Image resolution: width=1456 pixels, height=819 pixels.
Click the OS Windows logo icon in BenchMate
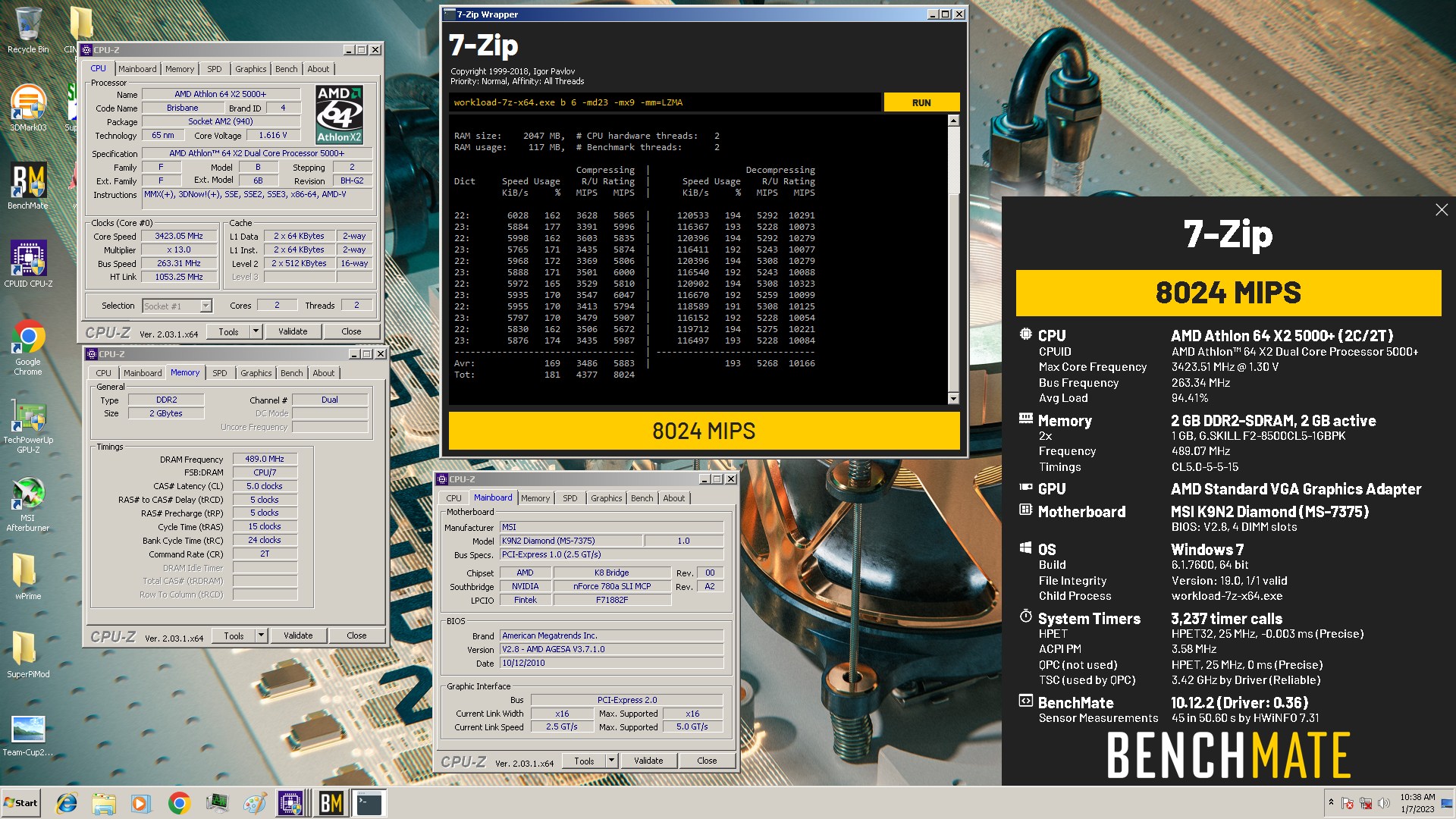(1025, 548)
